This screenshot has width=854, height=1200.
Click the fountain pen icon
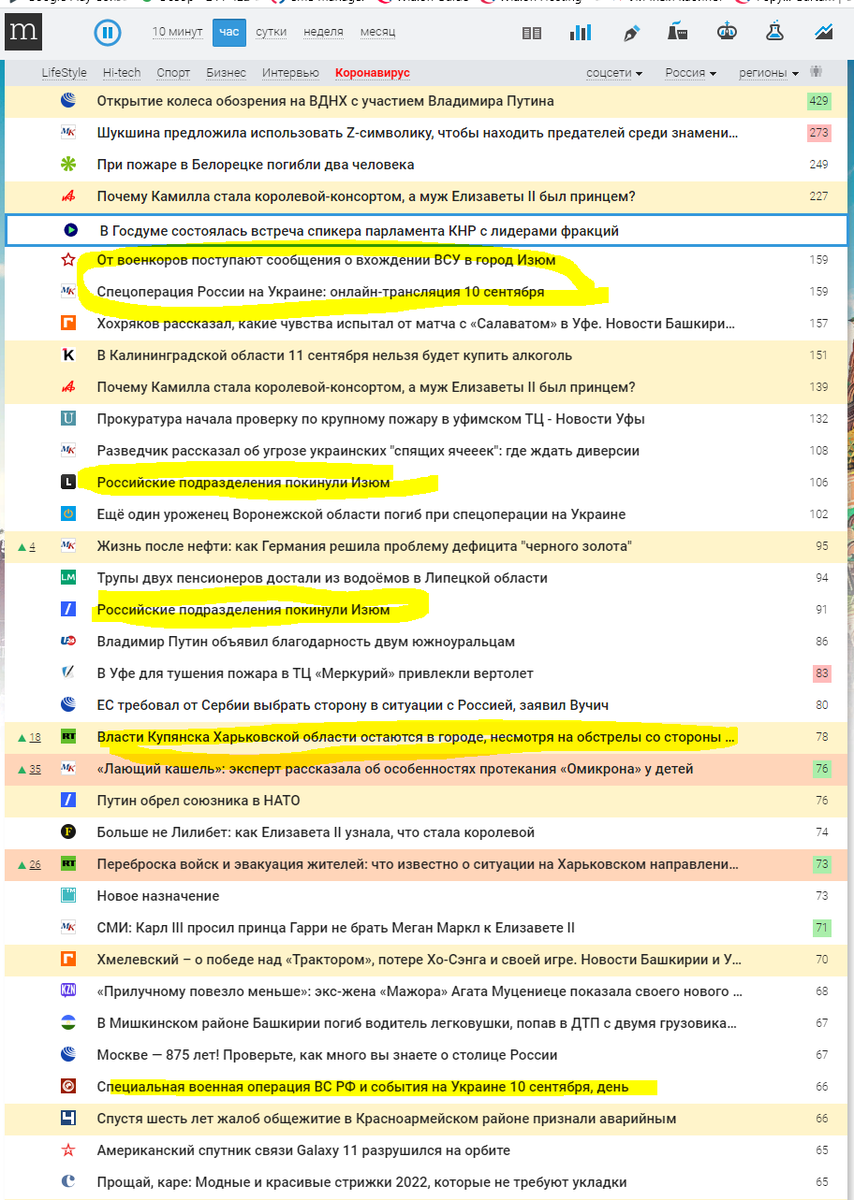631,32
